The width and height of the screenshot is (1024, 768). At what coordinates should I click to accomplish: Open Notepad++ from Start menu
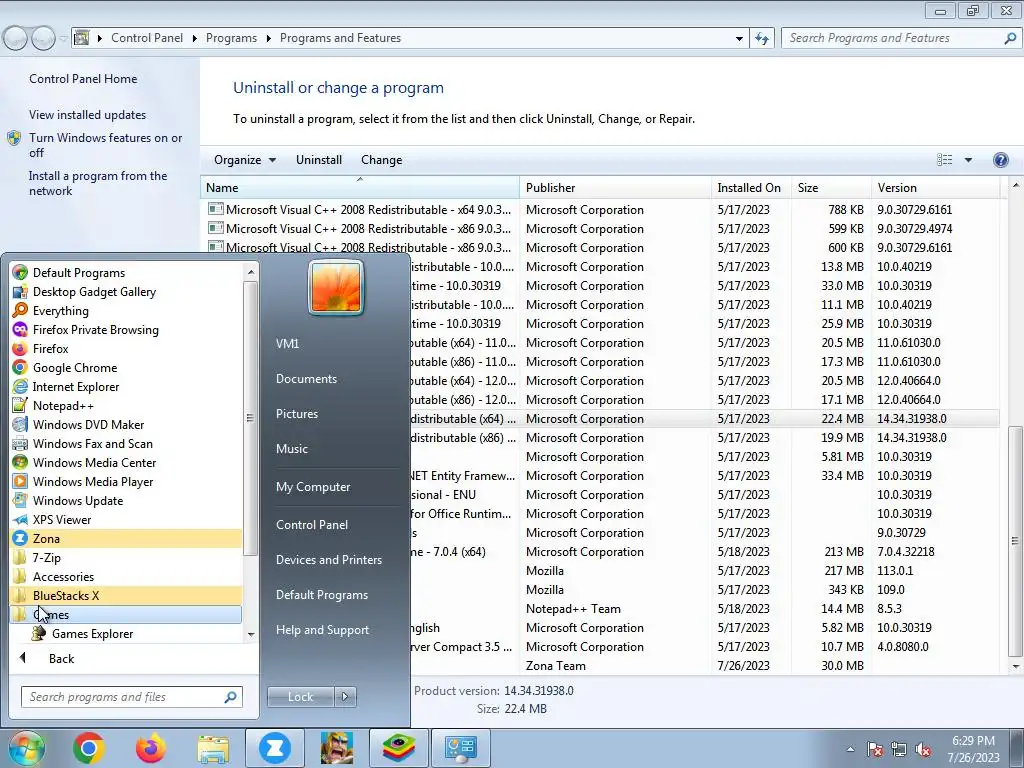pyautogui.click(x=63, y=406)
